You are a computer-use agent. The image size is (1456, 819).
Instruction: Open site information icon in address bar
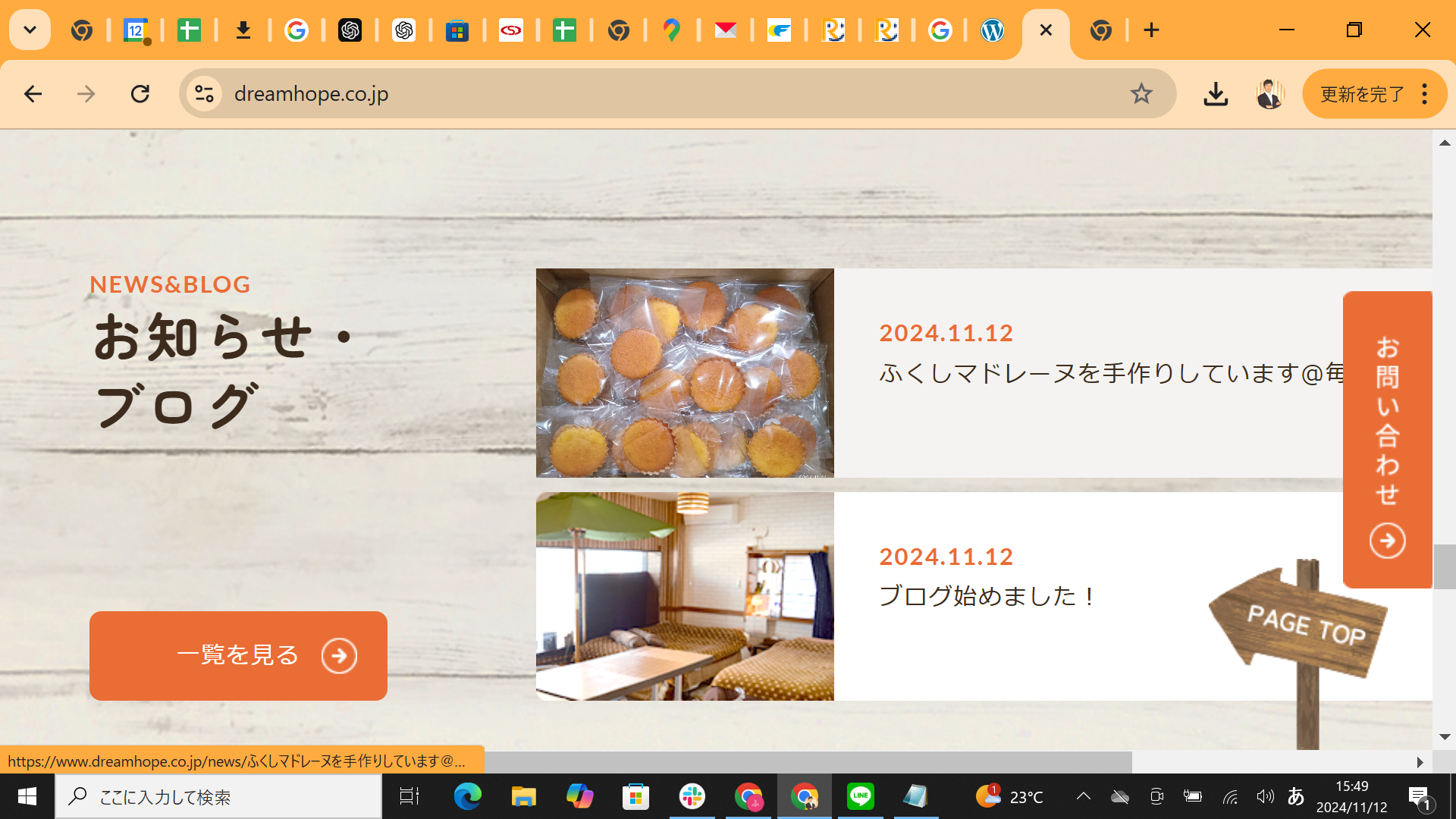204,94
